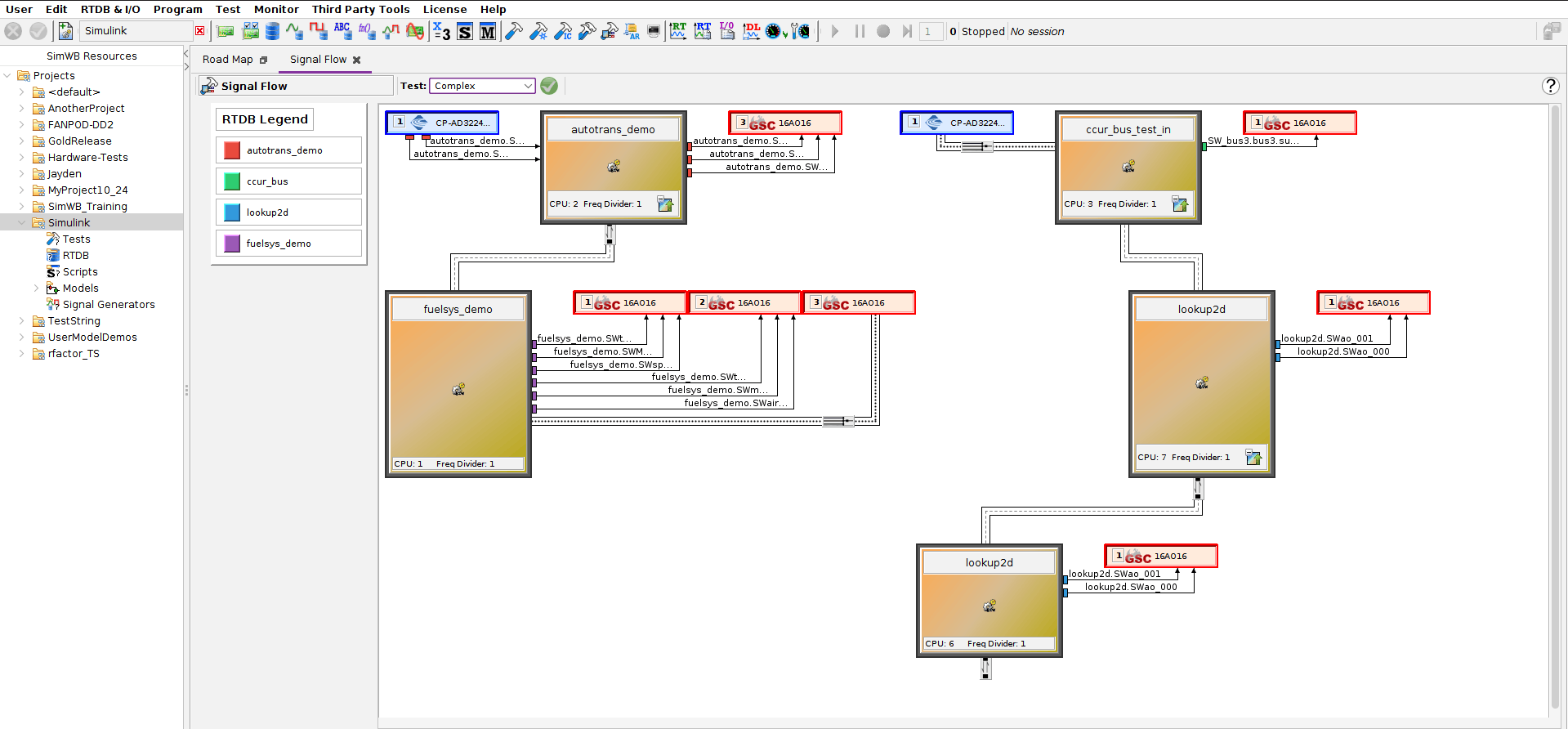The height and width of the screenshot is (729, 1568).
Task: Click the red autotrans_demo legend swatch
Action: [232, 150]
